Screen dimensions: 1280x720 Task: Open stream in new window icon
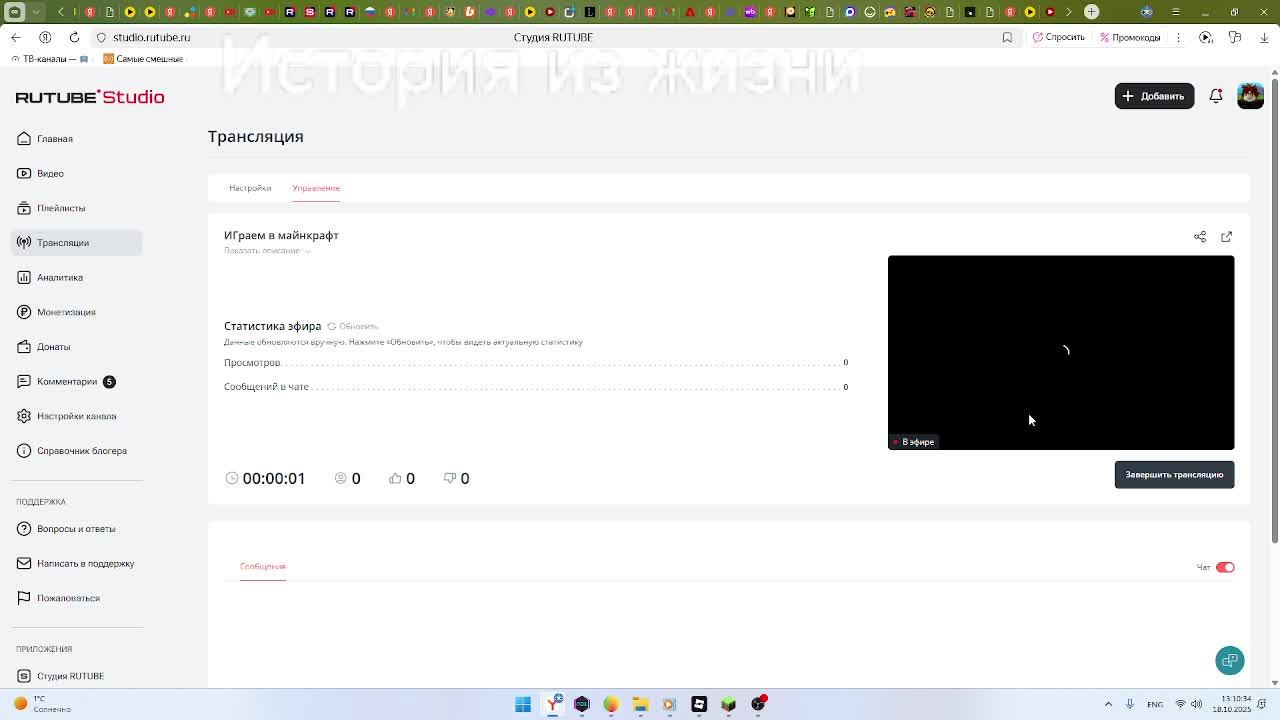coord(1227,237)
